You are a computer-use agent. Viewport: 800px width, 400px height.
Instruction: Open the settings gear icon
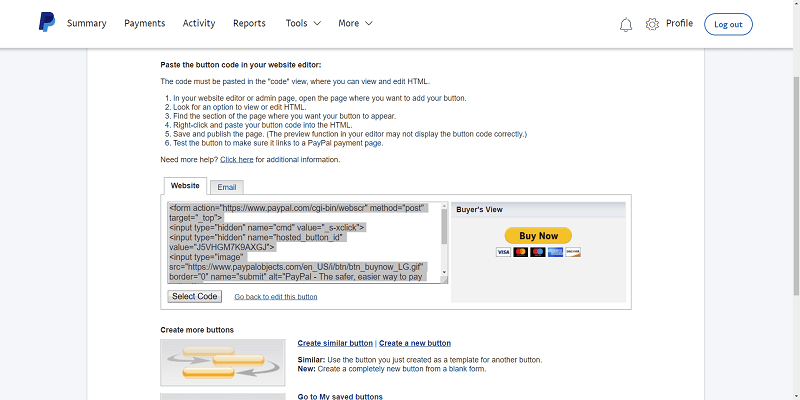[x=653, y=24]
